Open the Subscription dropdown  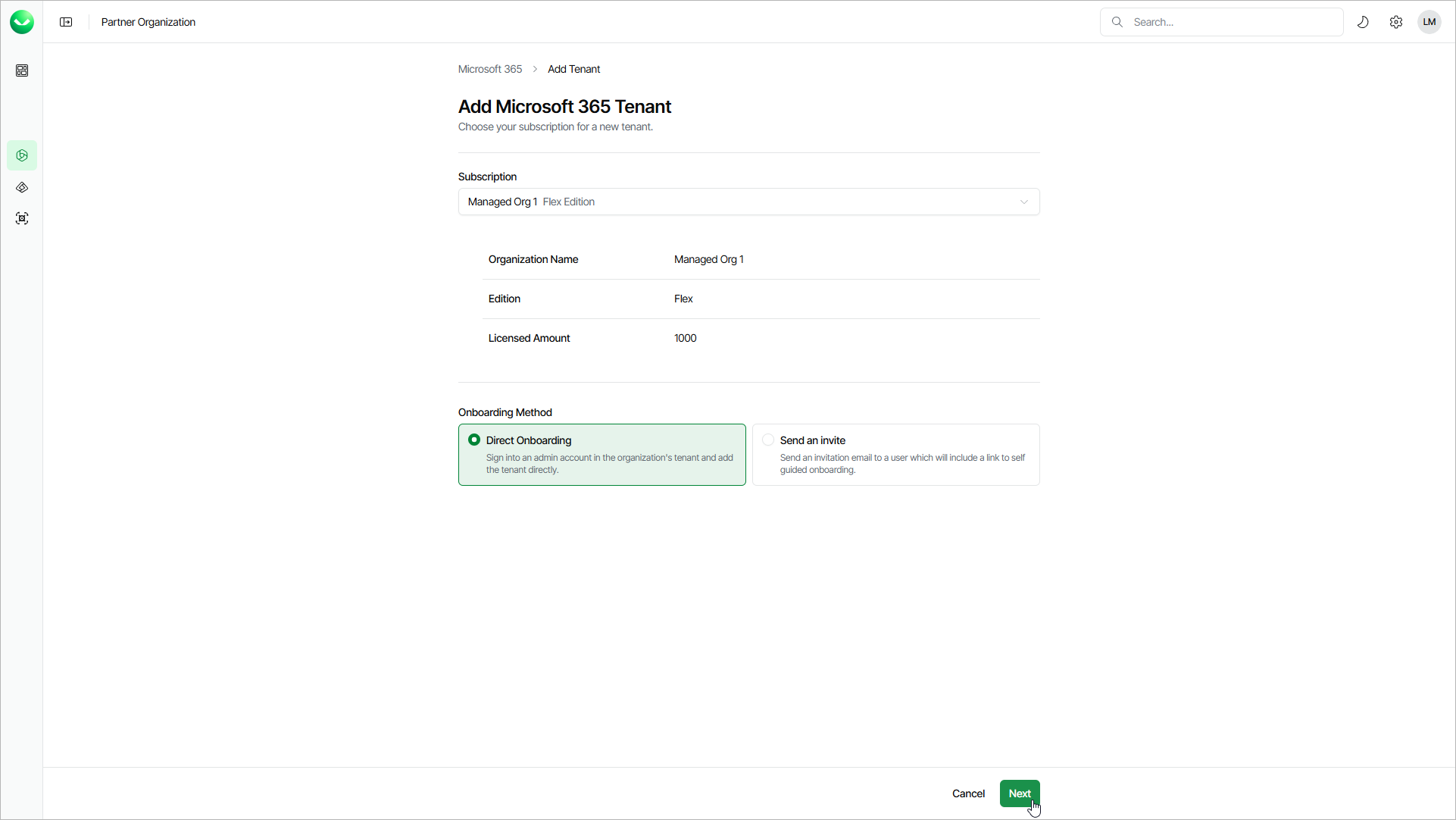click(748, 202)
